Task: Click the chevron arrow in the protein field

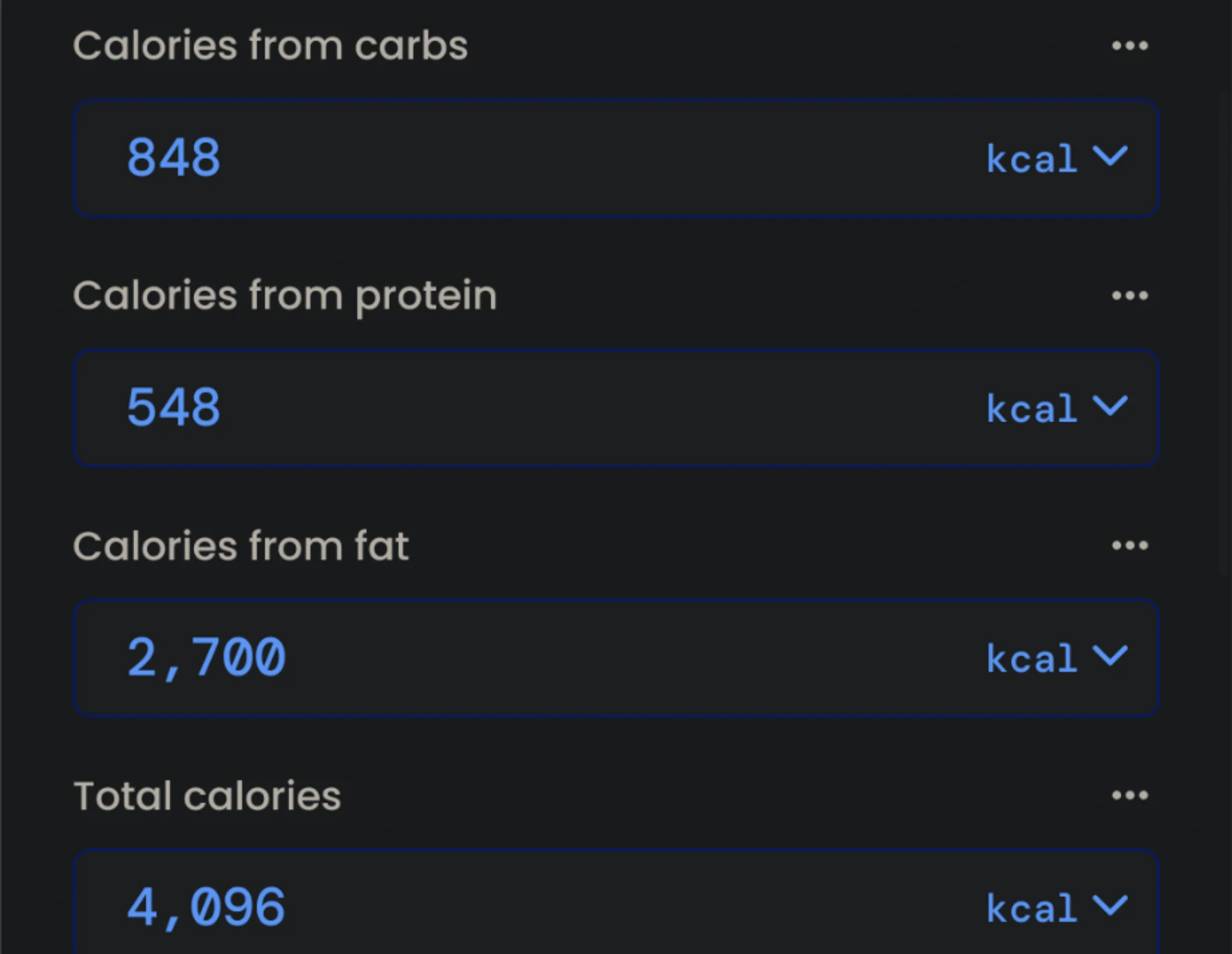Action: pyautogui.click(x=1110, y=406)
